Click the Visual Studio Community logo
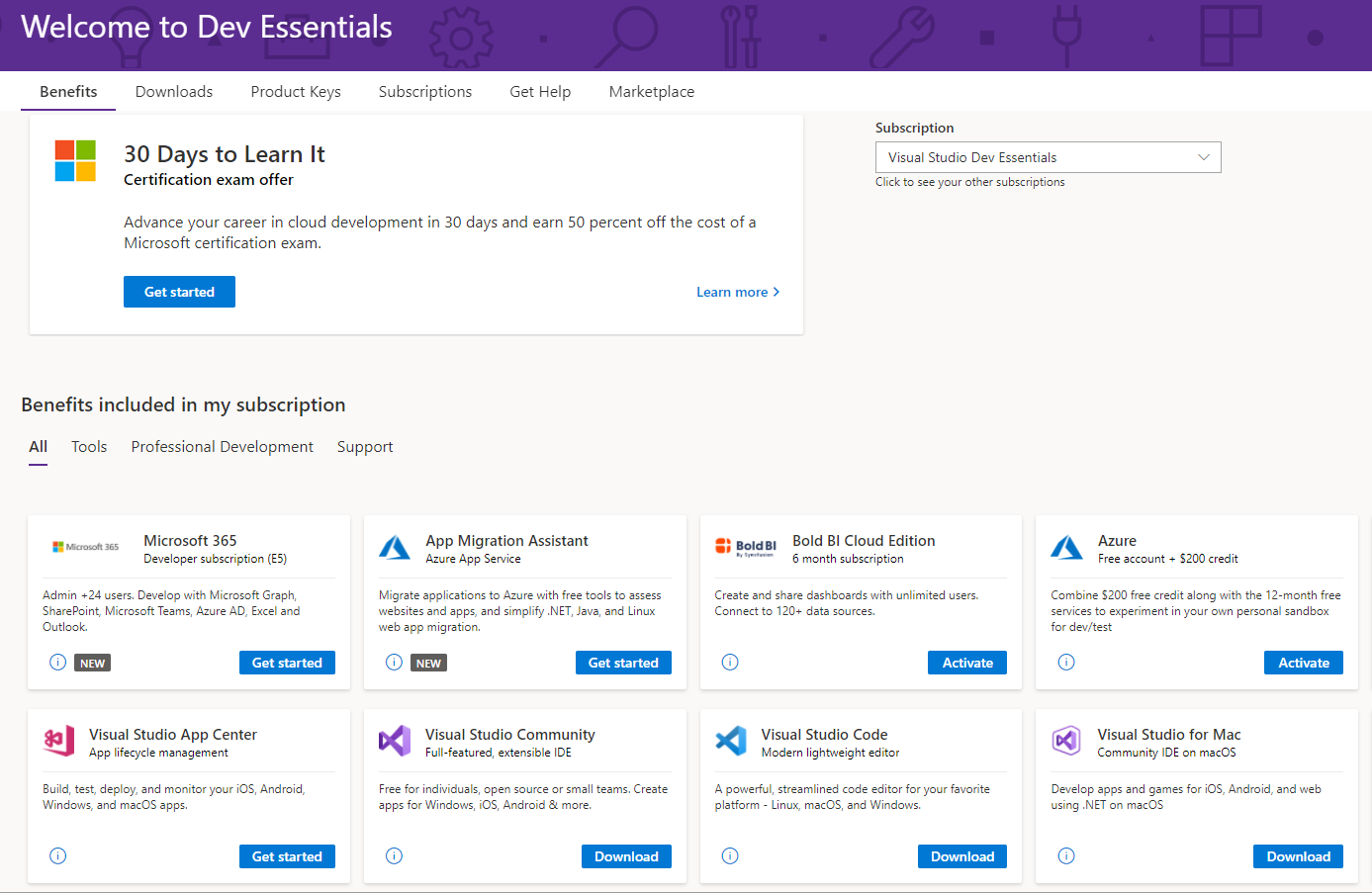This screenshot has width=1372, height=893. point(395,740)
